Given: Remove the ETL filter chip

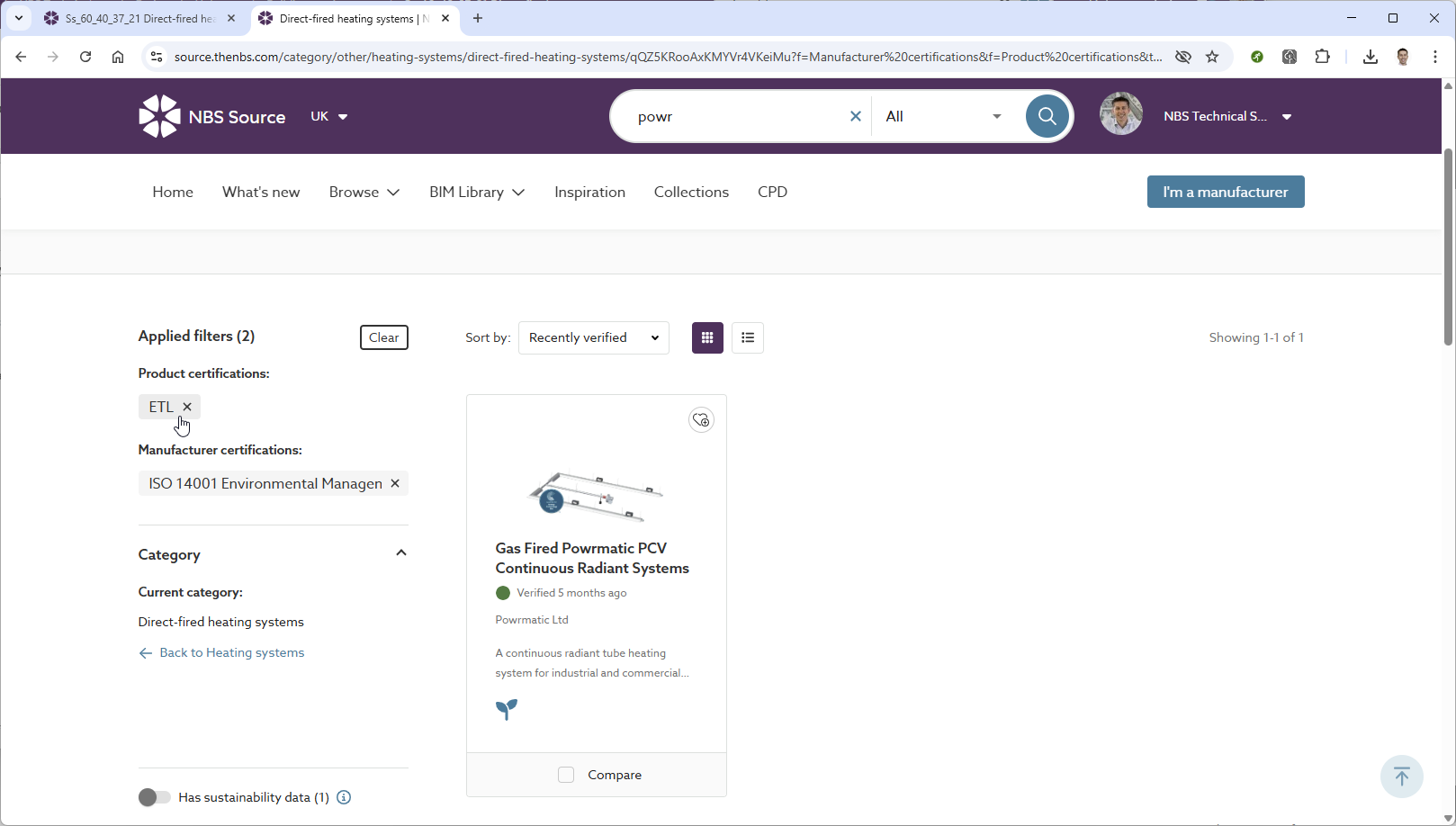Looking at the screenshot, I should pyautogui.click(x=187, y=407).
